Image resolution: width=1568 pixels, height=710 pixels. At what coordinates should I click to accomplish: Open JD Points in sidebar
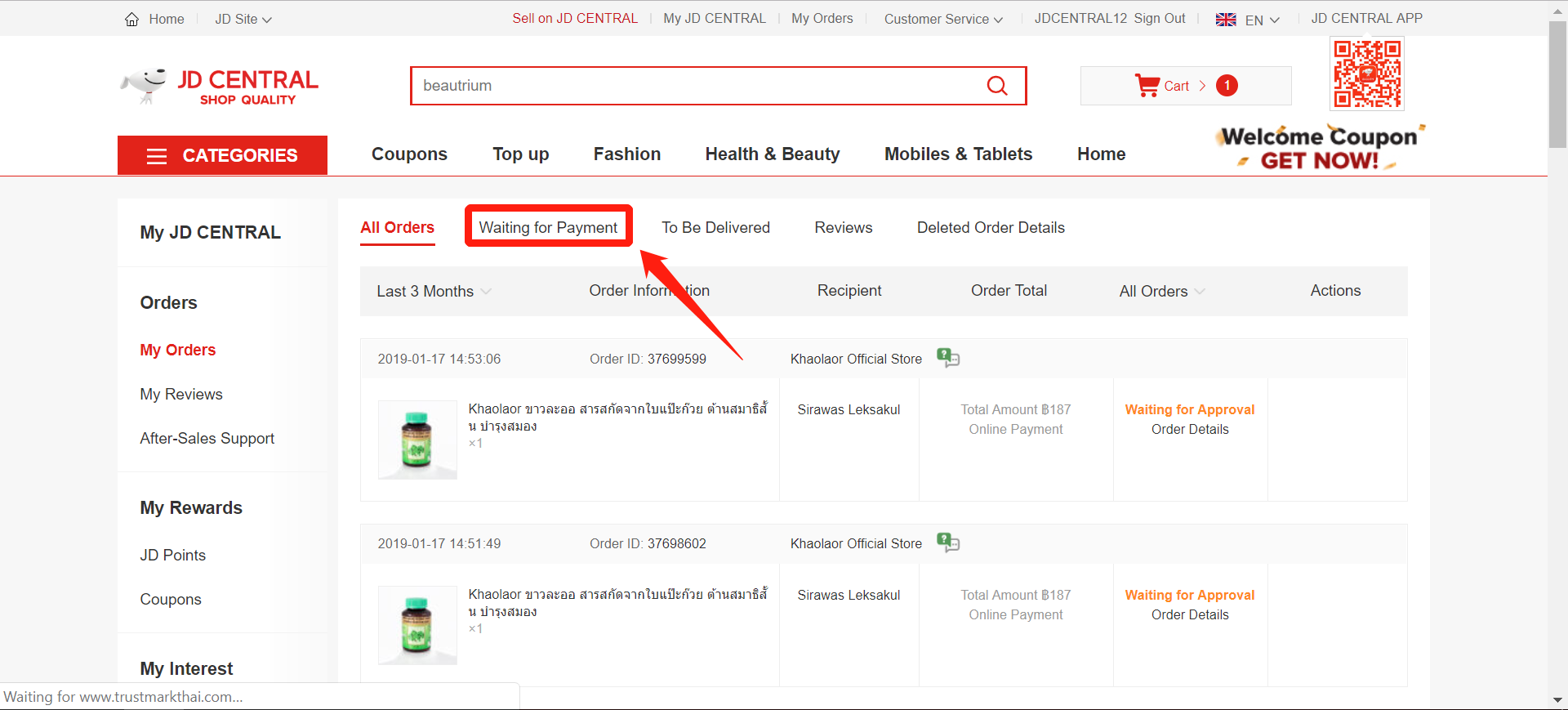172,555
